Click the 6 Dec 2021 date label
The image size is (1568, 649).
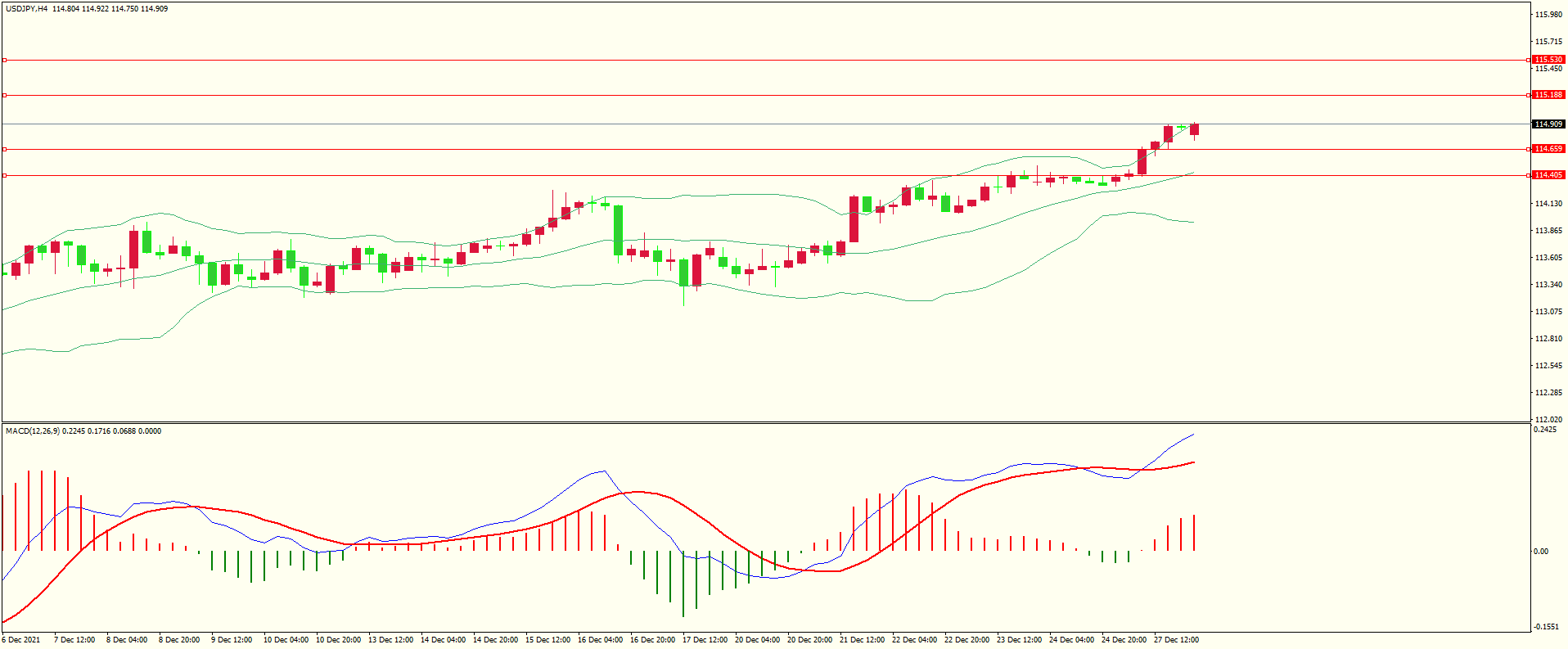click(21, 640)
